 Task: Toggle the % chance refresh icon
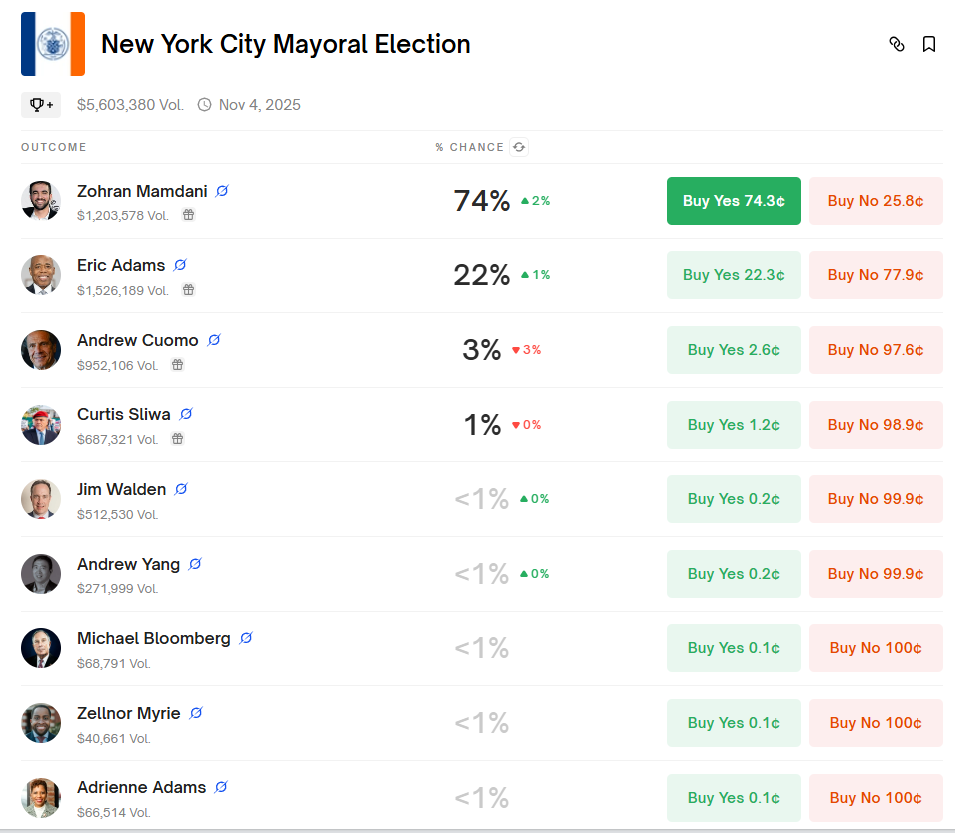click(519, 147)
